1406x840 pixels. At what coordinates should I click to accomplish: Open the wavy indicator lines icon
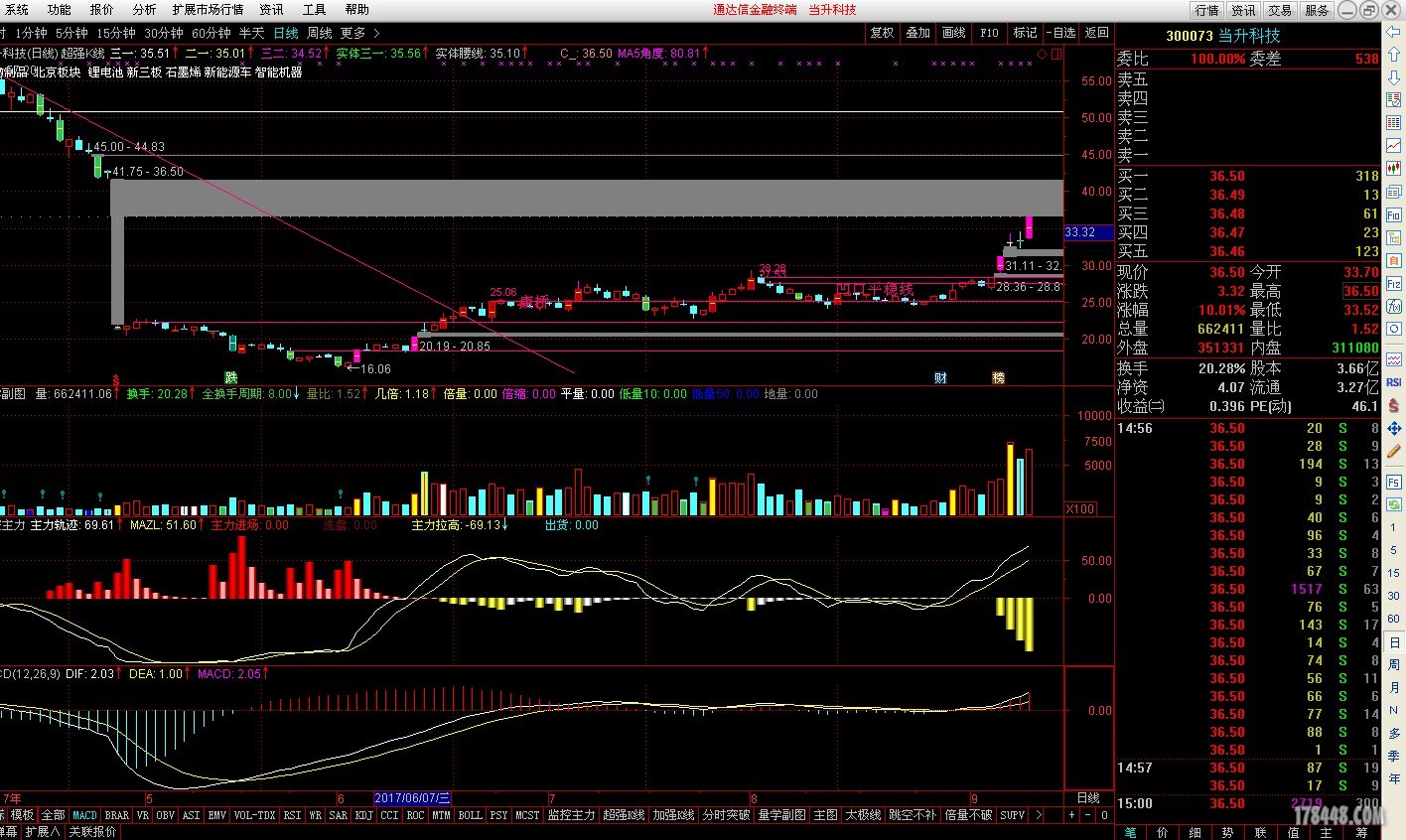point(1394,358)
